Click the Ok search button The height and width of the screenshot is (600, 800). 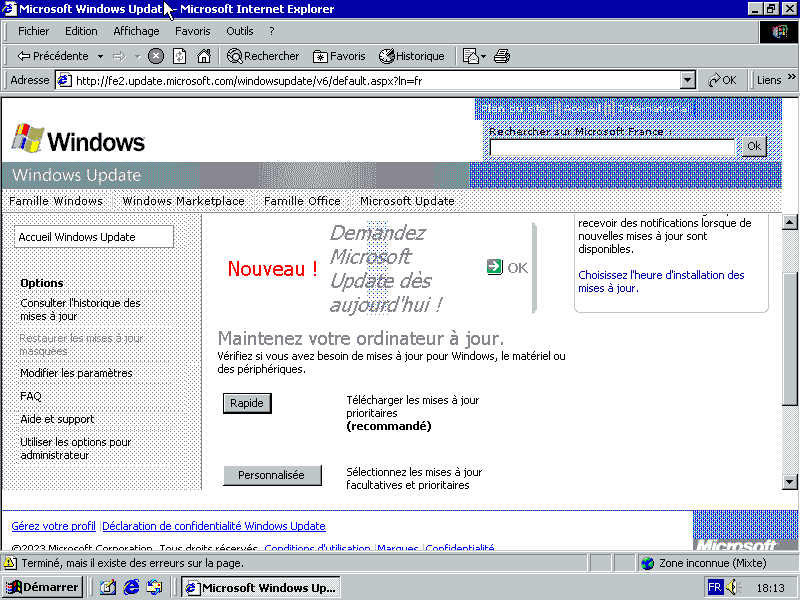point(754,146)
